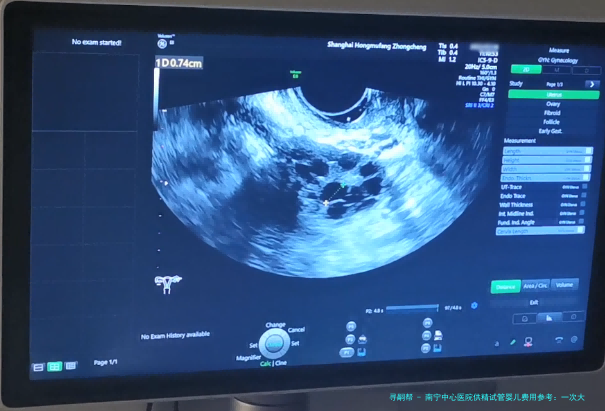Toggle the Length measurement checkbox
This screenshot has width=605, height=411.
point(587,151)
